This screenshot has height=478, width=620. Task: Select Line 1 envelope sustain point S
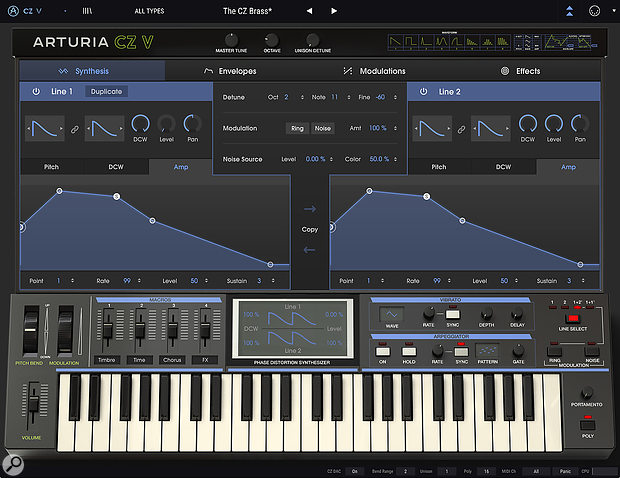point(117,196)
